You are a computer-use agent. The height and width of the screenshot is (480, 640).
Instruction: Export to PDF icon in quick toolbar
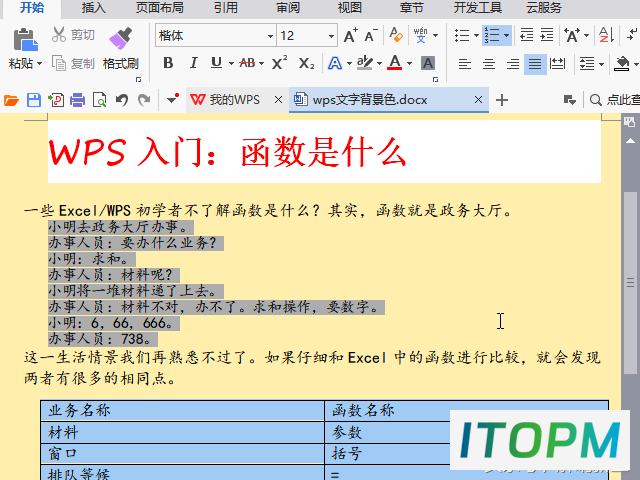(56, 100)
